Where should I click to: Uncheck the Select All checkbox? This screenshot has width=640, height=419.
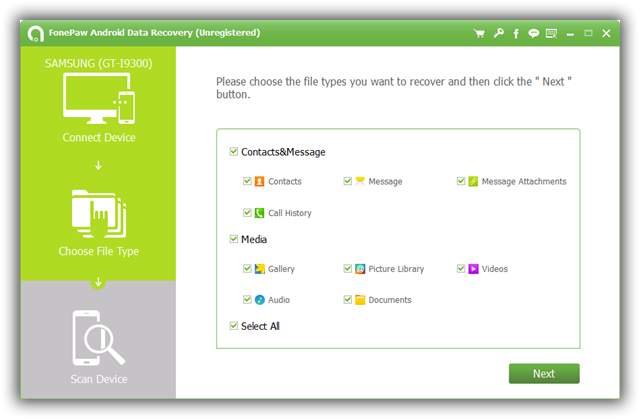pos(233,326)
